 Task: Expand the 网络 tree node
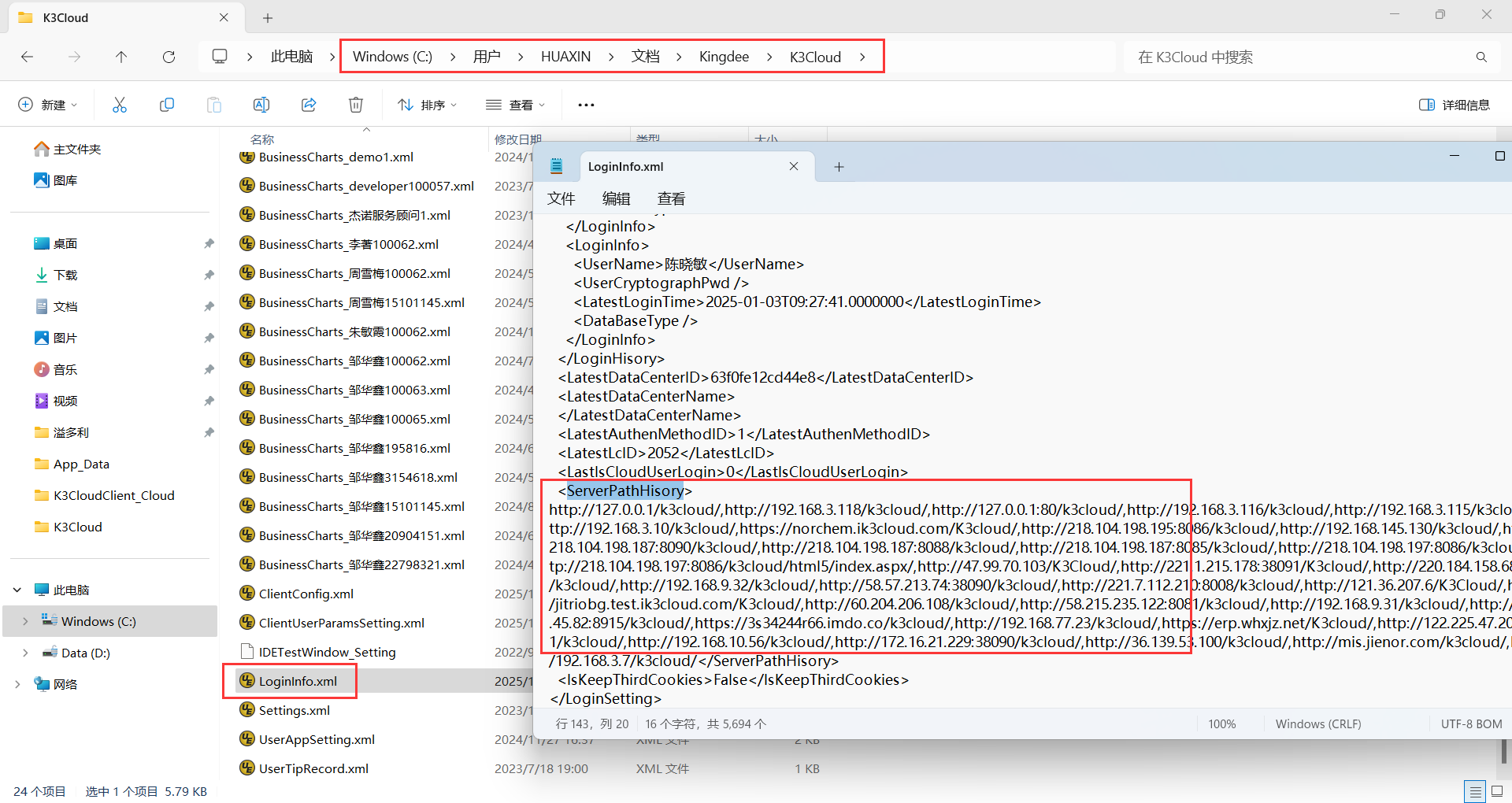17,684
